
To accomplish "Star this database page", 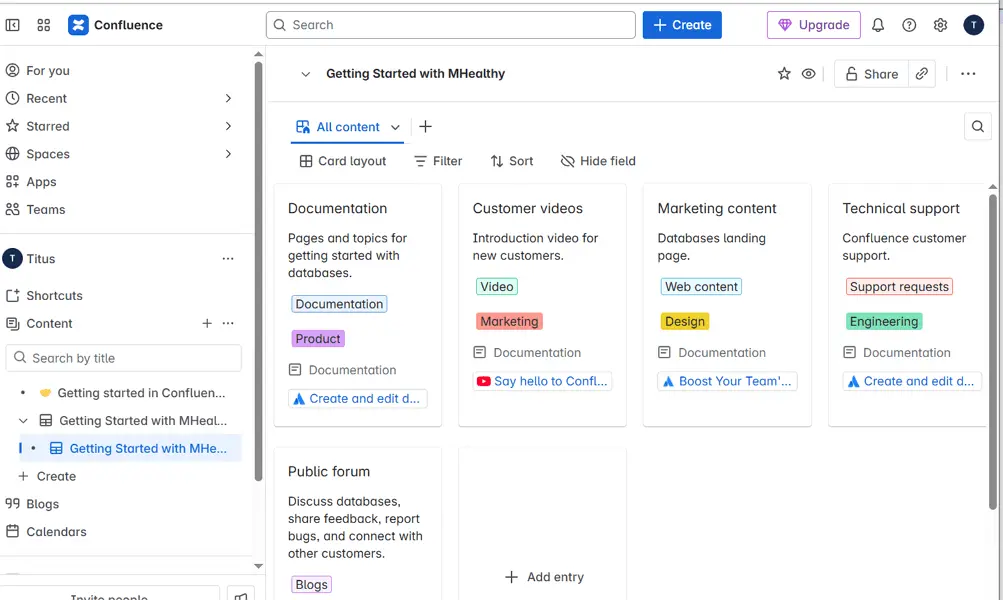I will (784, 74).
